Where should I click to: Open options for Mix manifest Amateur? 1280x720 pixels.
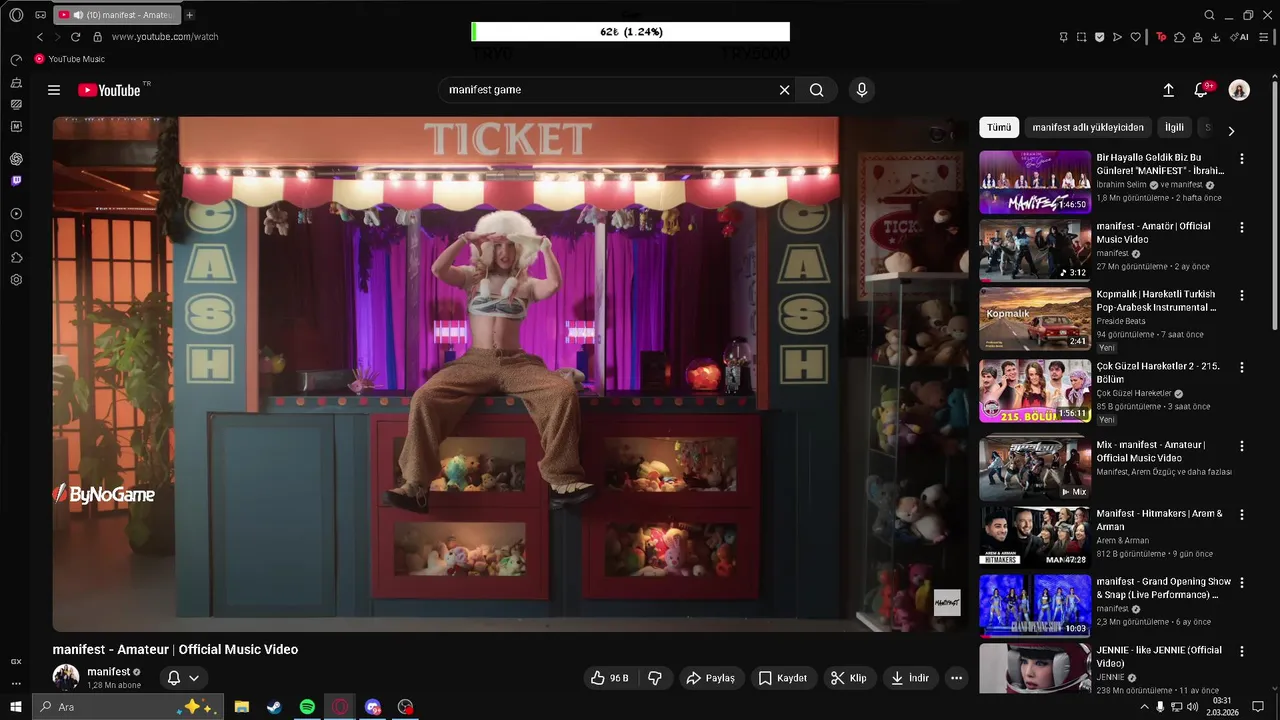[1242, 446]
